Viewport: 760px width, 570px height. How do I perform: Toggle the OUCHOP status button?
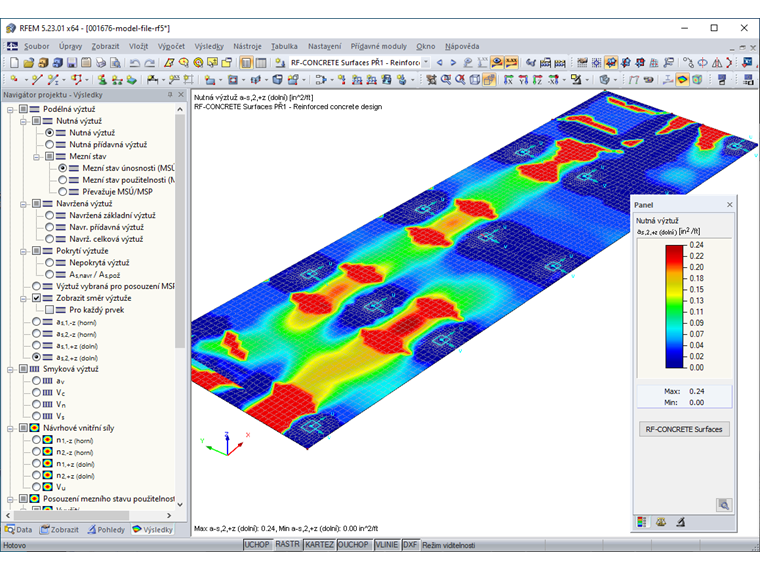353,545
